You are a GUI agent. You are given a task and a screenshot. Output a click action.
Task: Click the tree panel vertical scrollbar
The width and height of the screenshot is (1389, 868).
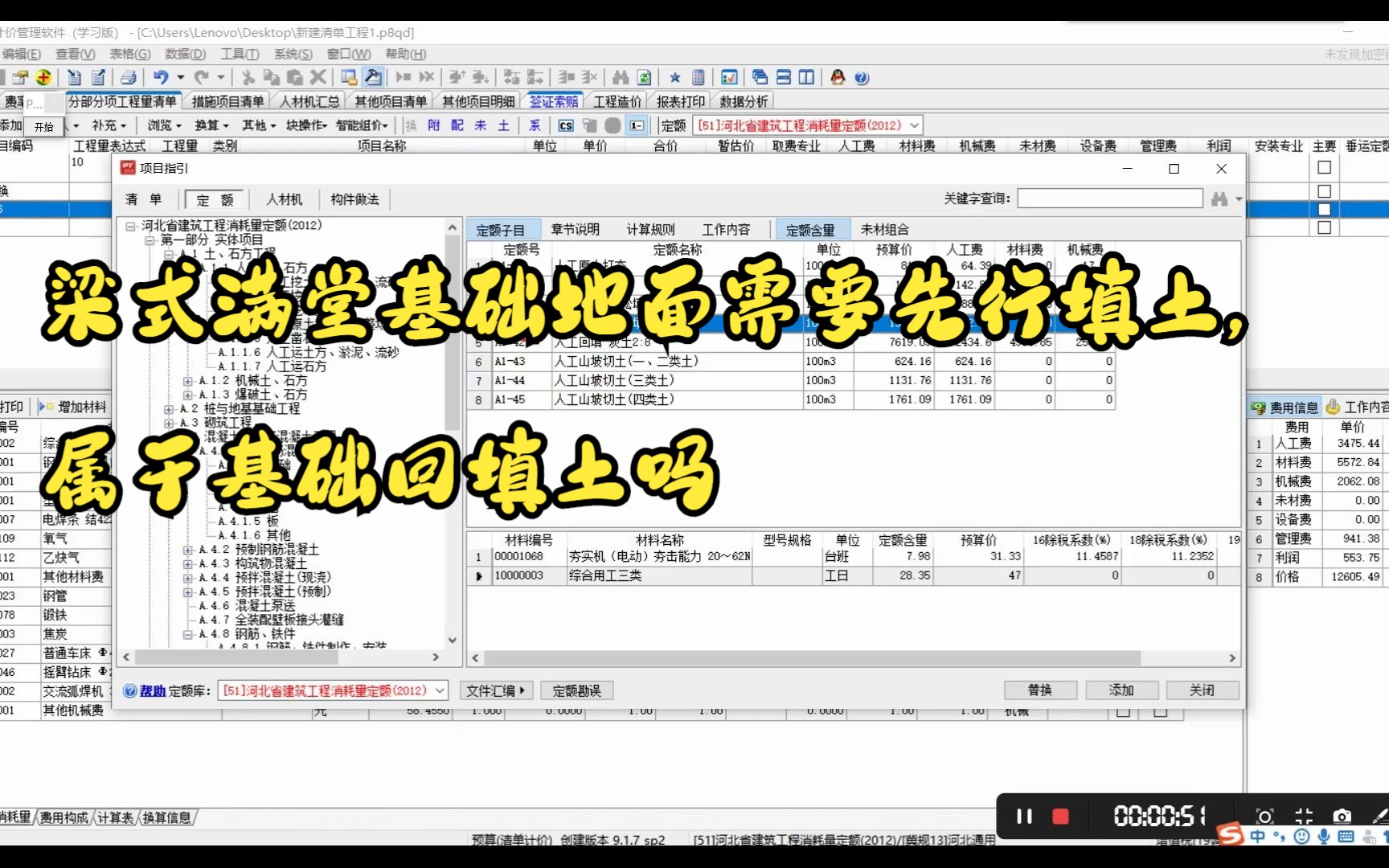click(x=453, y=433)
